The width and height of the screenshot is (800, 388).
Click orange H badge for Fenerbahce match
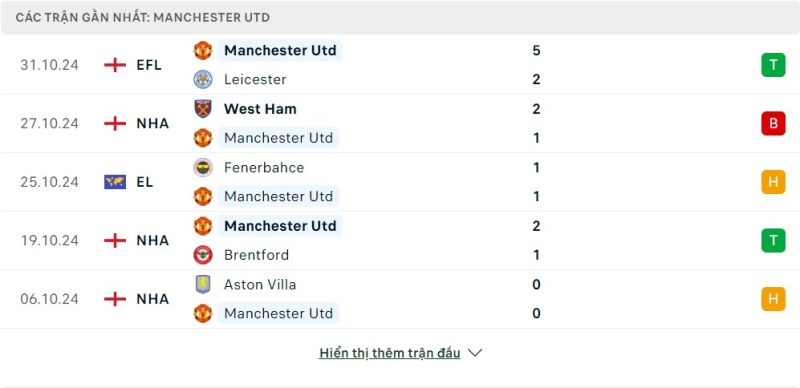pyautogui.click(x=773, y=182)
